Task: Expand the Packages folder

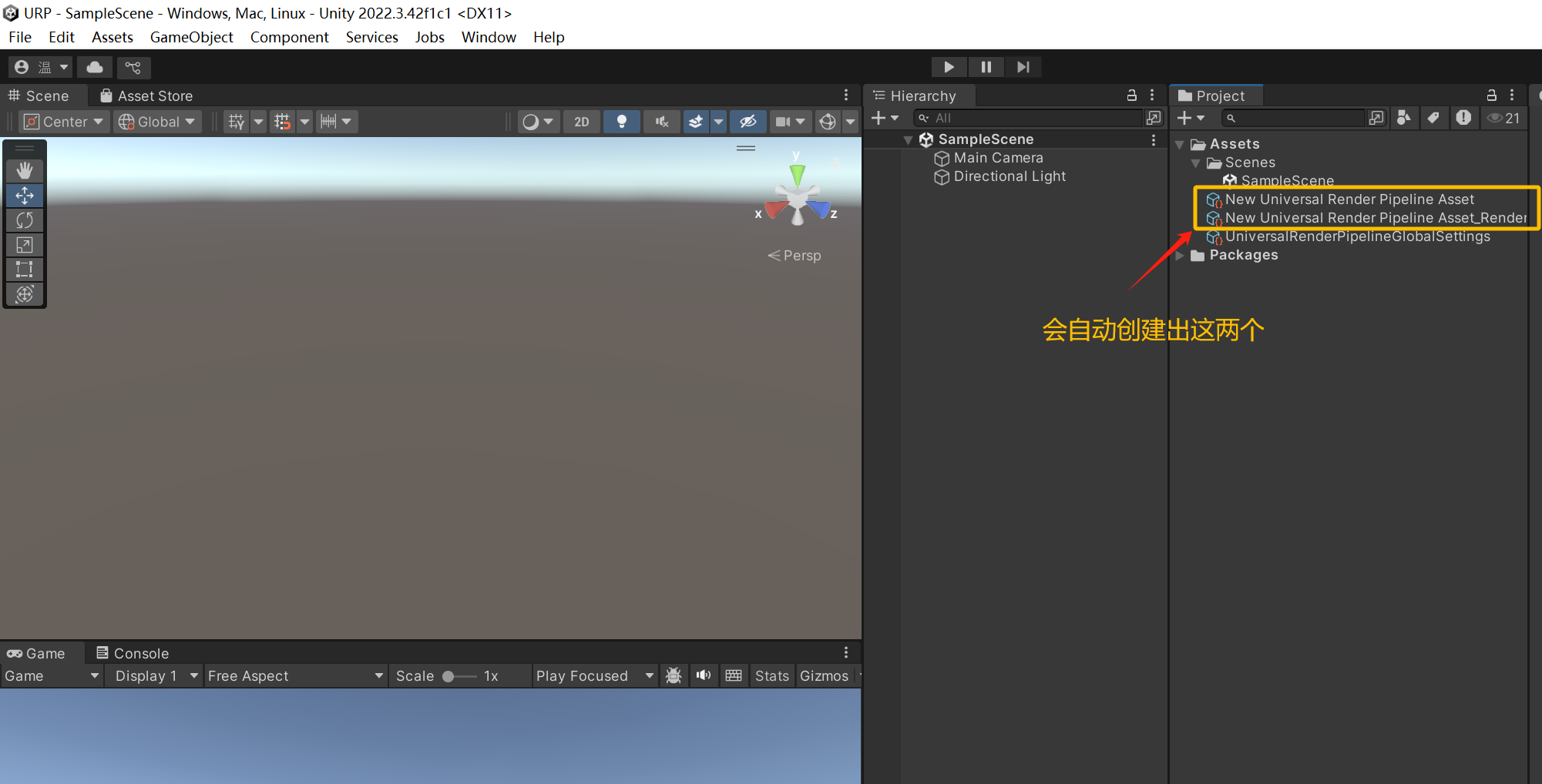Action: coord(1179,255)
